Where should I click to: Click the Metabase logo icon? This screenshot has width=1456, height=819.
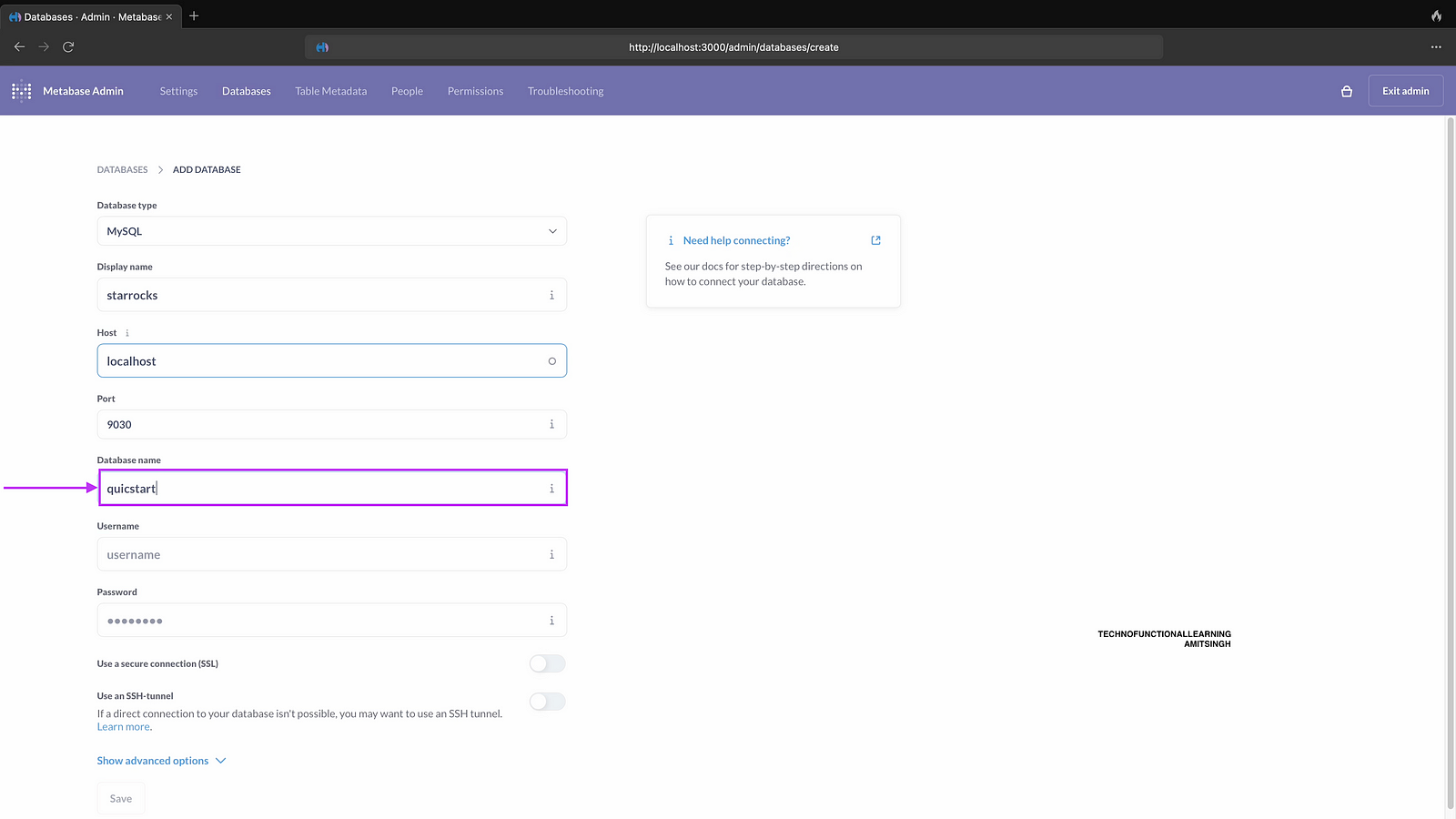pyautogui.click(x=21, y=91)
